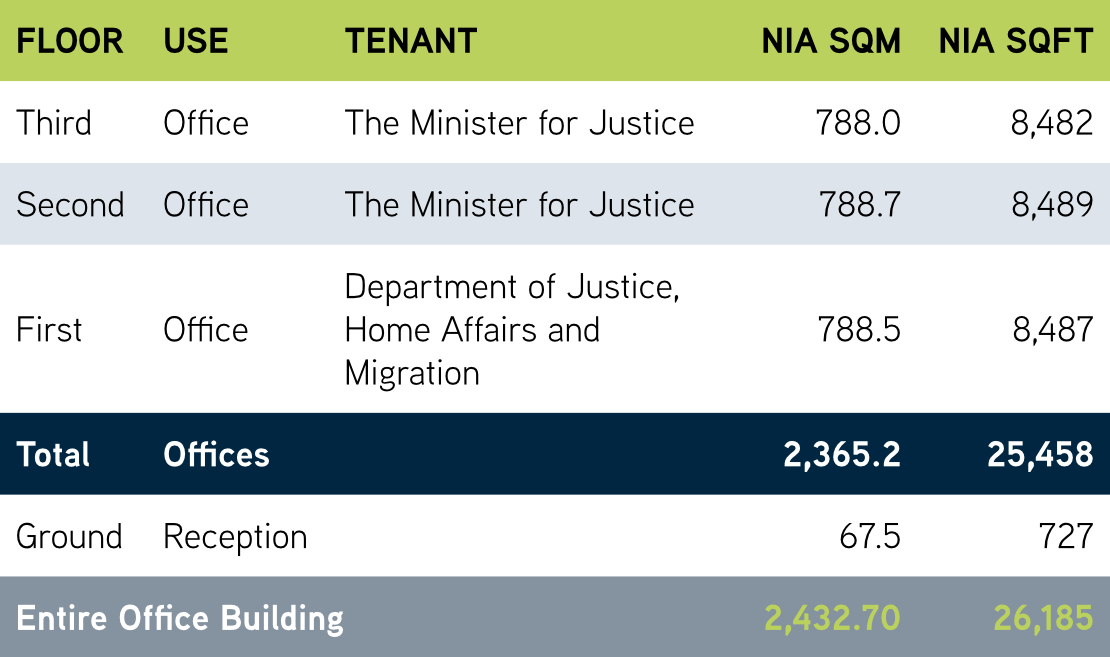Click the TENANT column header

click(411, 41)
